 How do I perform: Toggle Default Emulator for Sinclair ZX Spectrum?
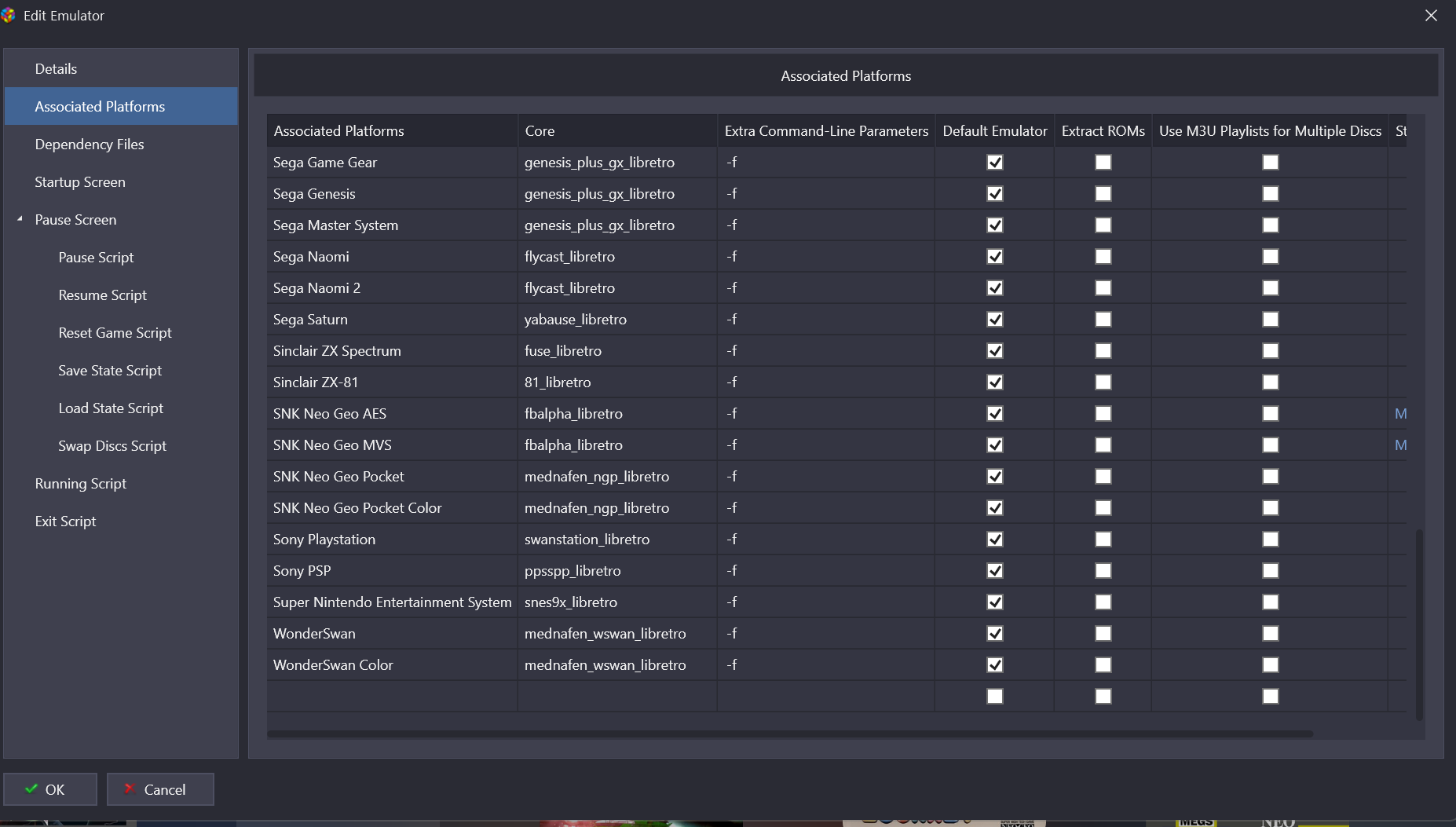(x=995, y=350)
